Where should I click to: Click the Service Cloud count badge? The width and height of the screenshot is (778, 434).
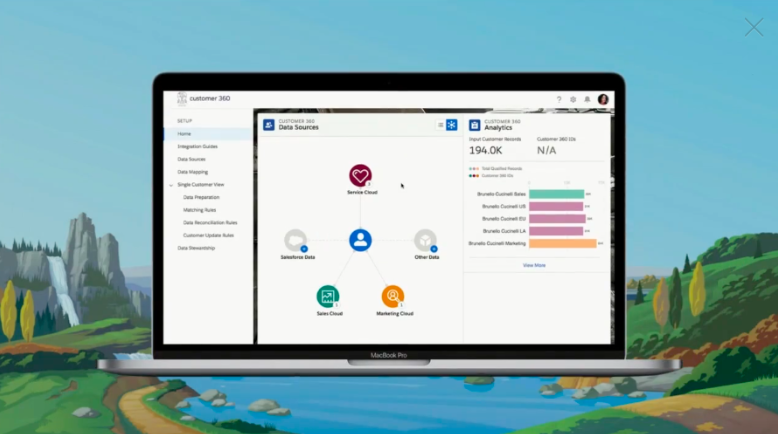point(369,184)
